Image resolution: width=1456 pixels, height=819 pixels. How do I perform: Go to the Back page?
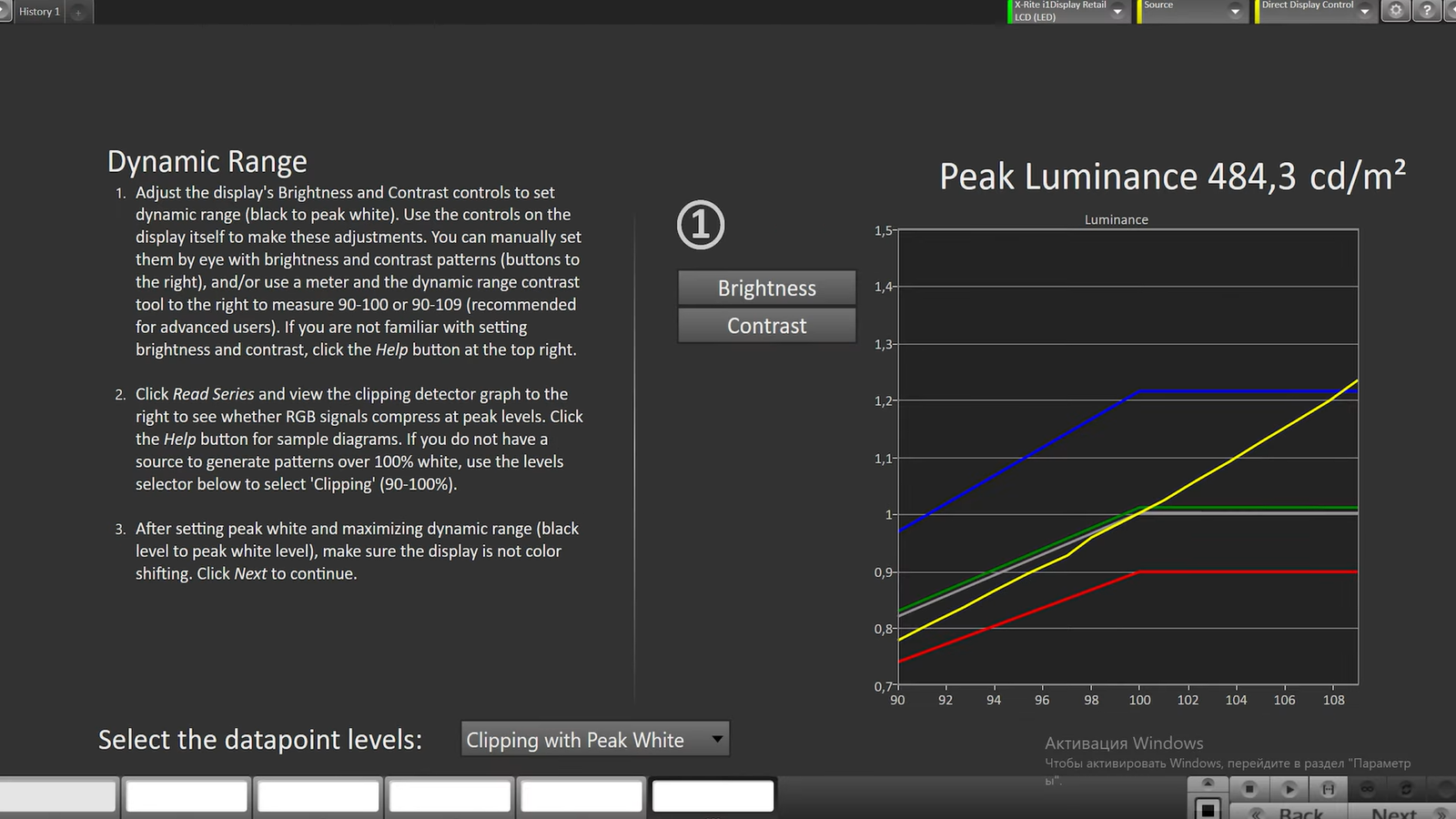click(1289, 811)
